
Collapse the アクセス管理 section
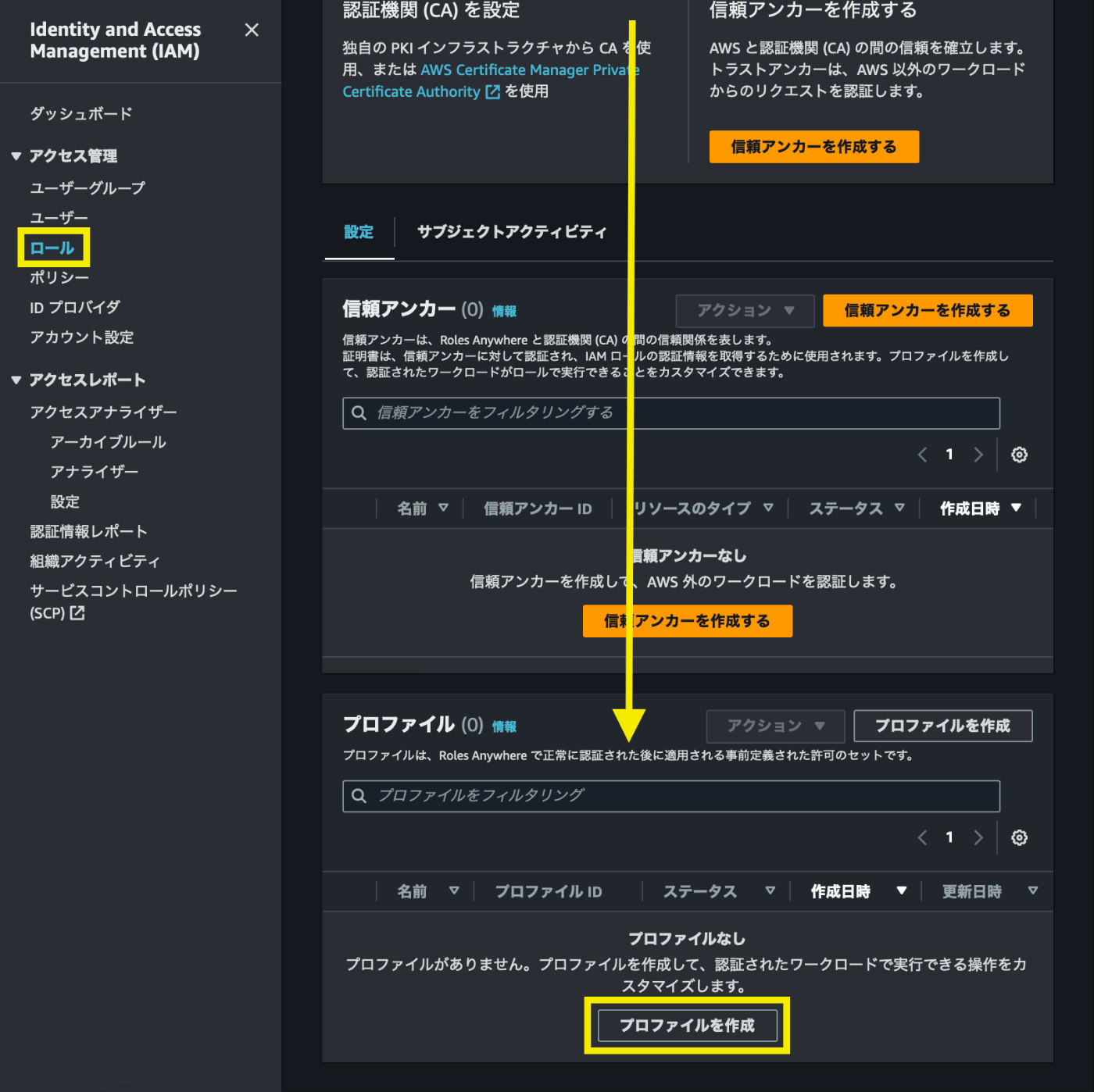pos(16,156)
